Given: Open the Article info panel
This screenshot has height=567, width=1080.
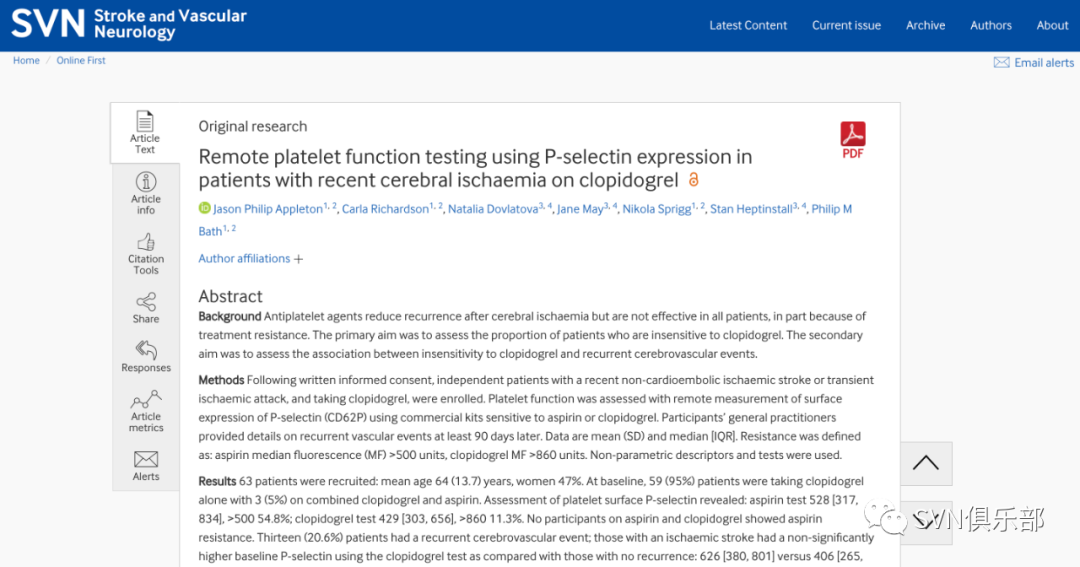Looking at the screenshot, I should click(145, 193).
